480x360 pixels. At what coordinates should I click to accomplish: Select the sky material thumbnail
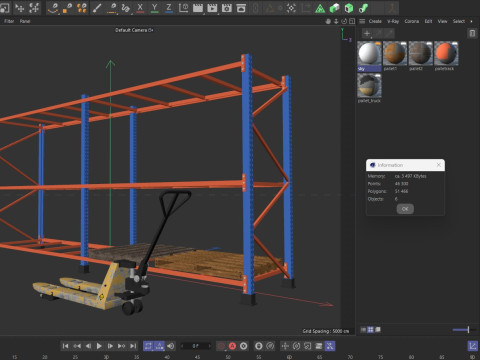(369, 53)
